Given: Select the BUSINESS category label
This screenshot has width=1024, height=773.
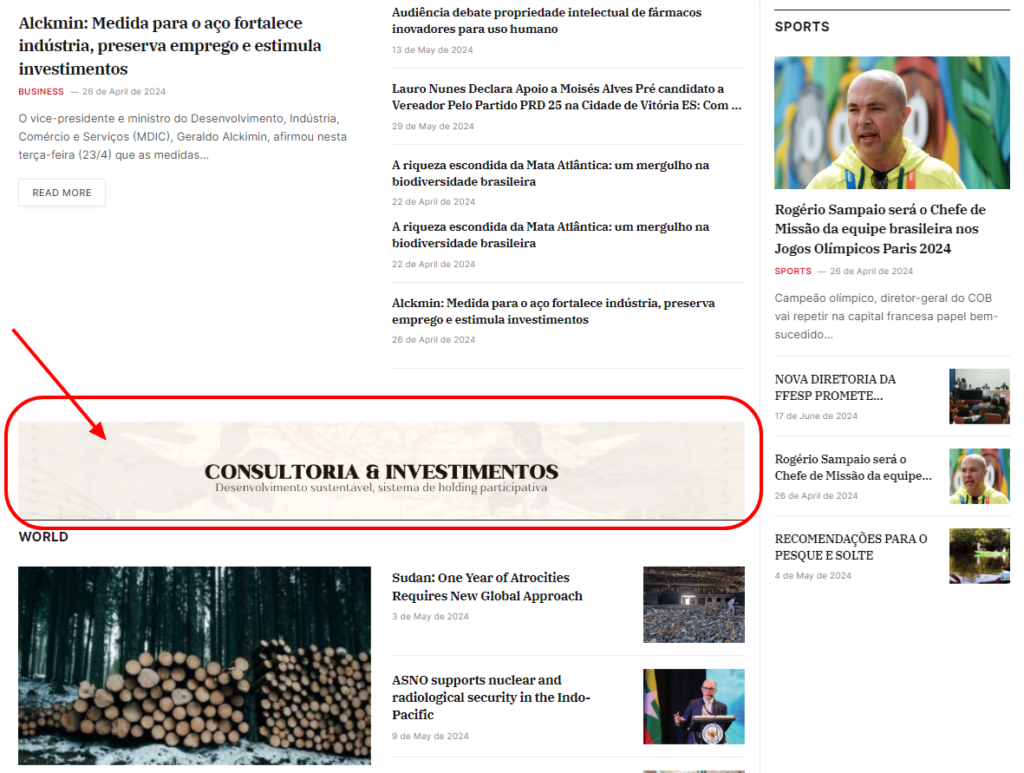Looking at the screenshot, I should 40,91.
